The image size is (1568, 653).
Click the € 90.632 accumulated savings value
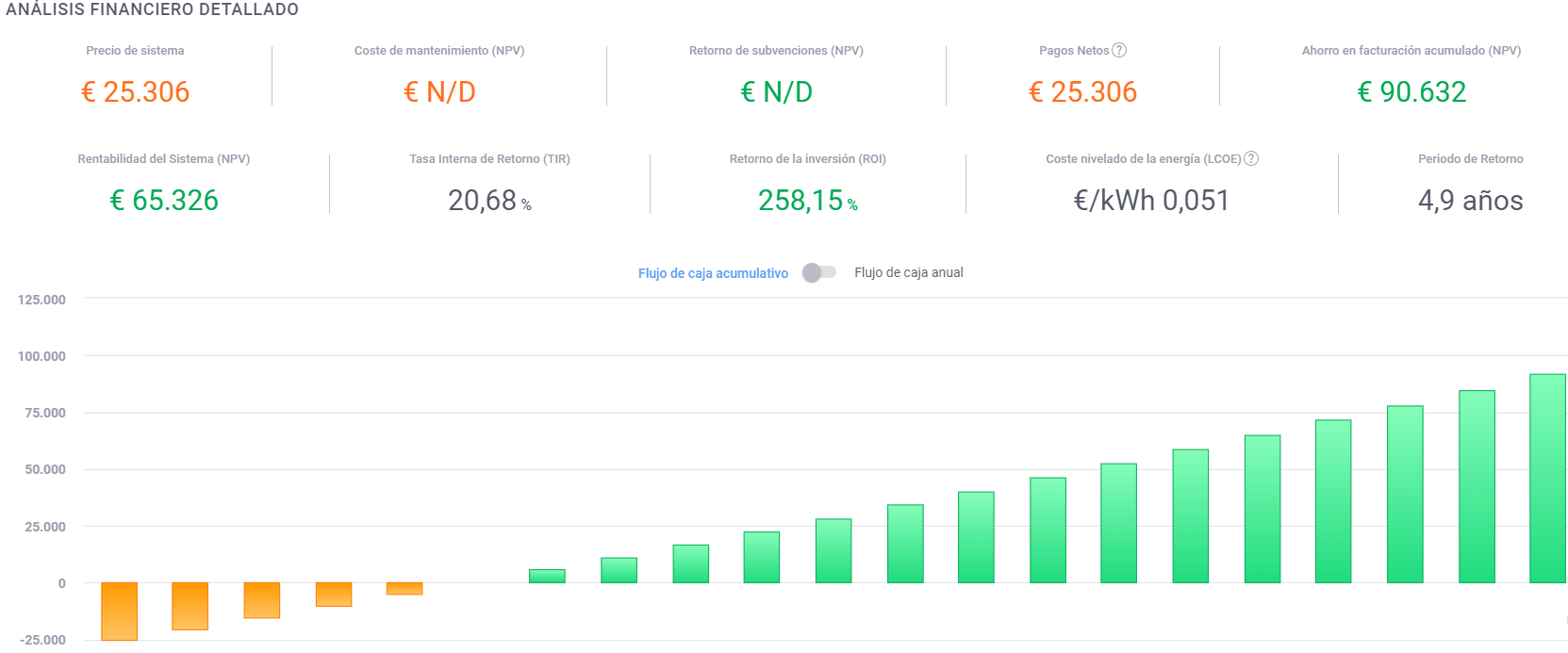click(x=1411, y=92)
